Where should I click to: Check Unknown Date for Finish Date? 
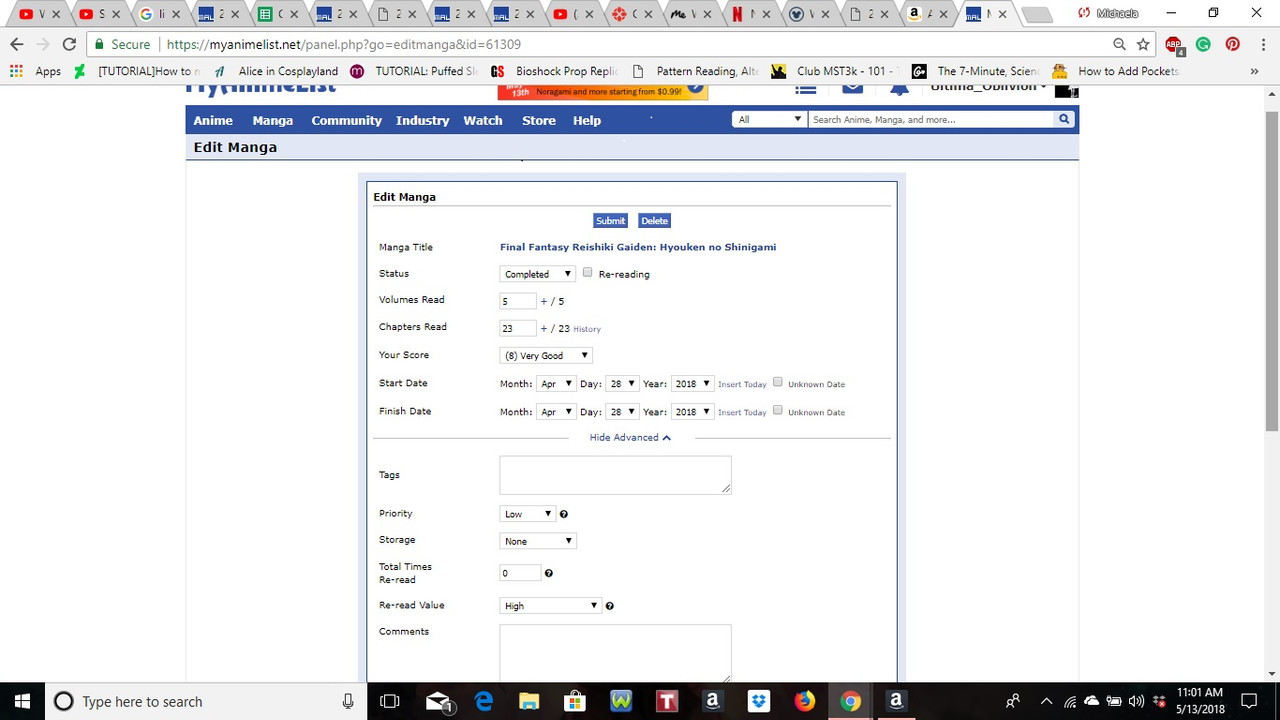(x=778, y=411)
